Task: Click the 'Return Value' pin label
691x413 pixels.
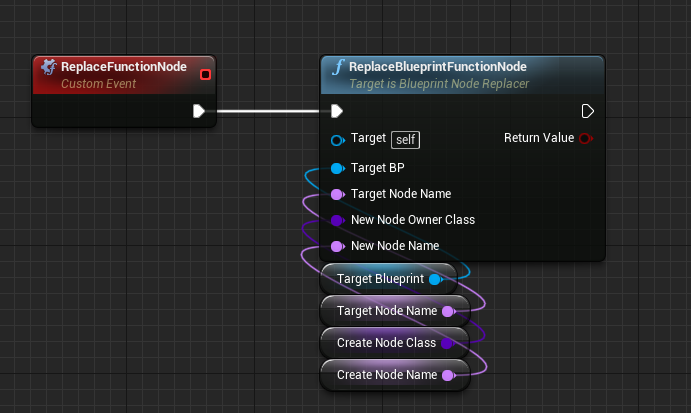Action: [x=539, y=138]
